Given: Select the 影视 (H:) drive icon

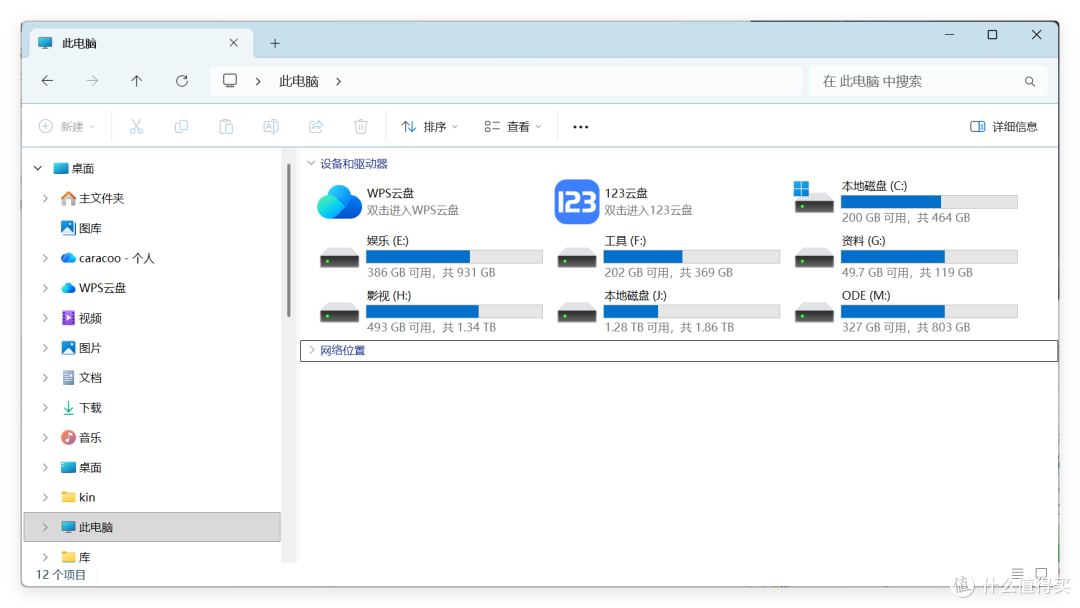Looking at the screenshot, I should click(x=339, y=313).
